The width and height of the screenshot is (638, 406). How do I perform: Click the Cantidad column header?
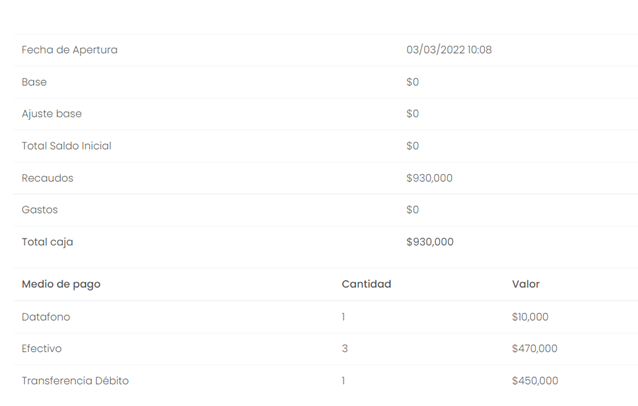tap(366, 284)
